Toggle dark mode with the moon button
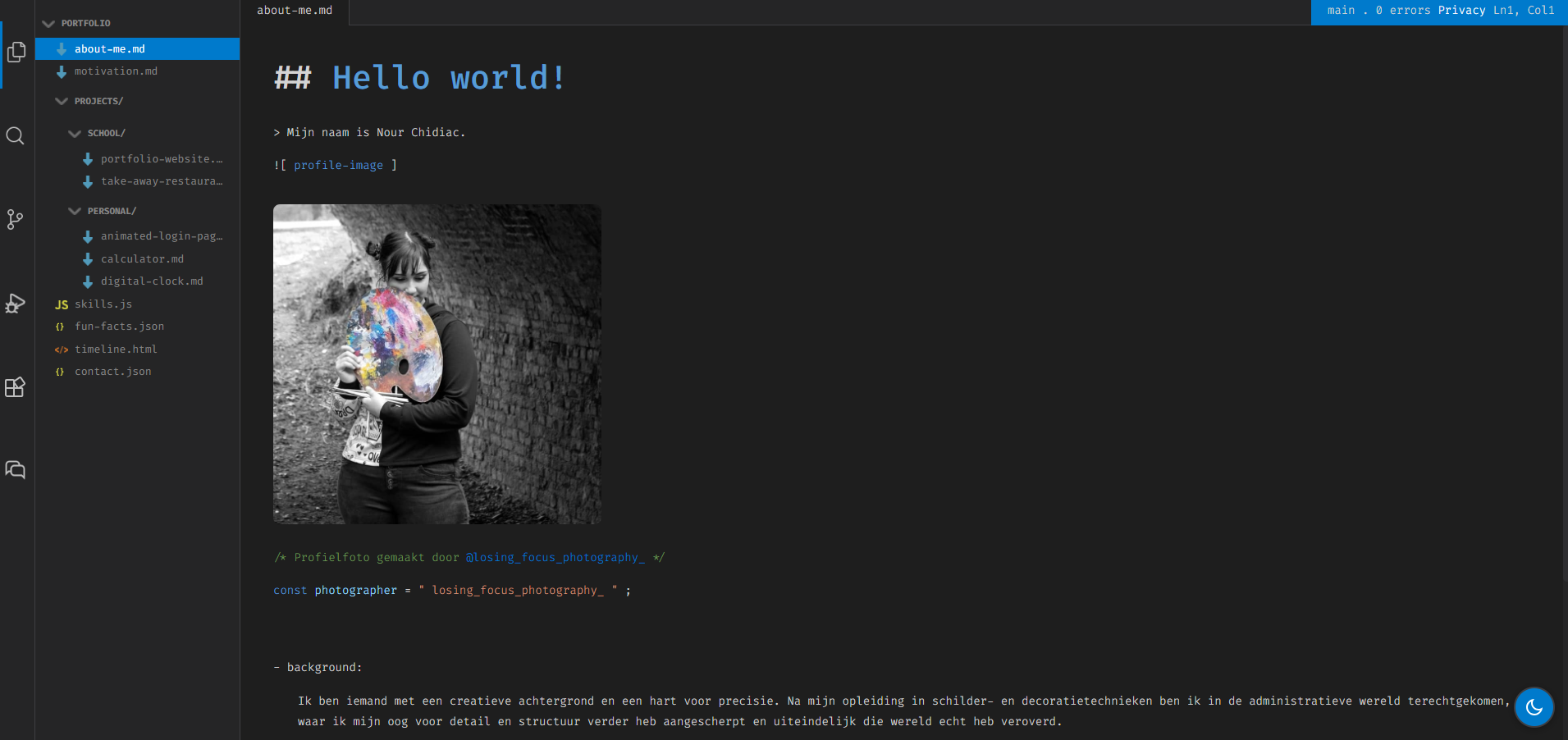Image resolution: width=1568 pixels, height=740 pixels. (x=1534, y=707)
